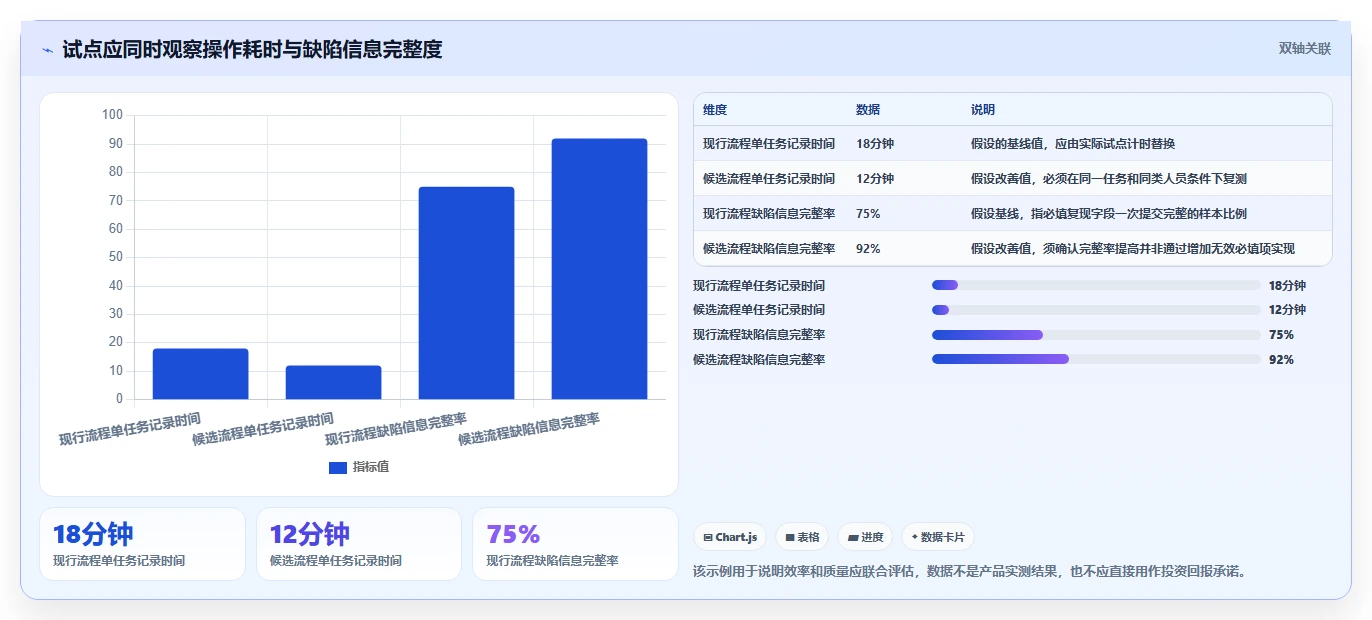Click the 18分钟 progress bar
The height and width of the screenshot is (620, 1372).
[1096, 285]
